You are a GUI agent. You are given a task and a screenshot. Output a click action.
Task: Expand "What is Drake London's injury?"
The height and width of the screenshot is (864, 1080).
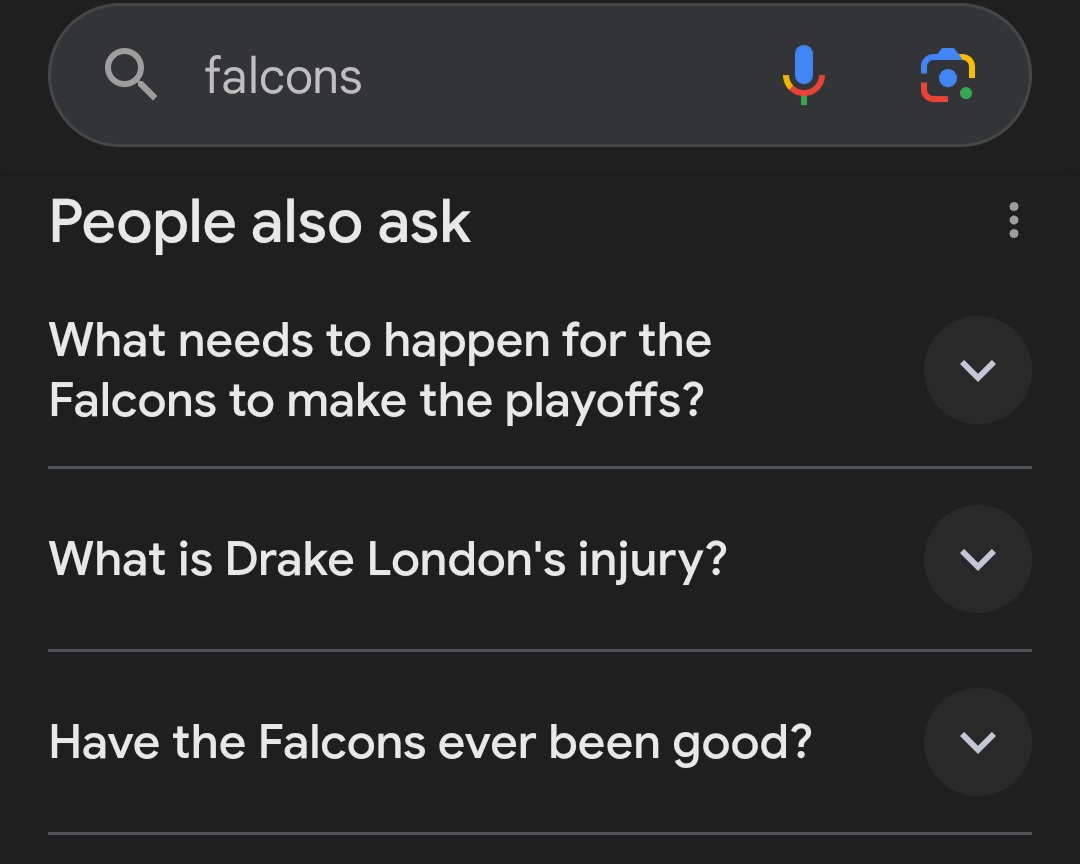click(x=540, y=559)
